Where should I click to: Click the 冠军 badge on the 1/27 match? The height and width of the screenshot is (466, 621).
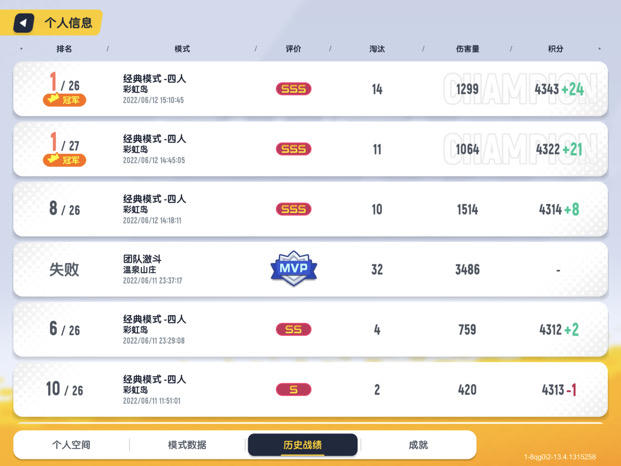64,160
